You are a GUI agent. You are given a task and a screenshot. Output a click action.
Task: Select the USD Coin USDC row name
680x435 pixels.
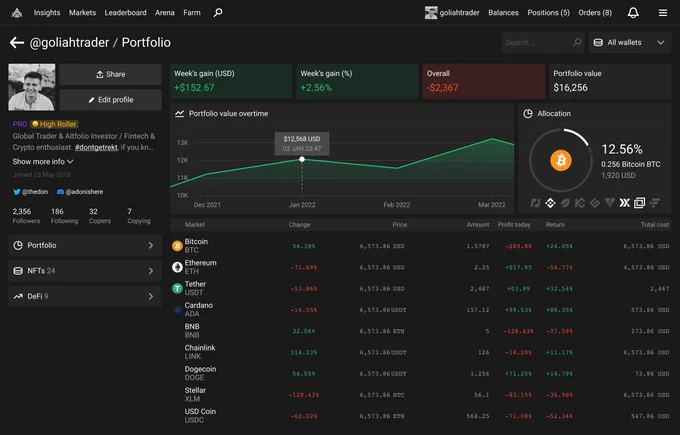pos(200,415)
